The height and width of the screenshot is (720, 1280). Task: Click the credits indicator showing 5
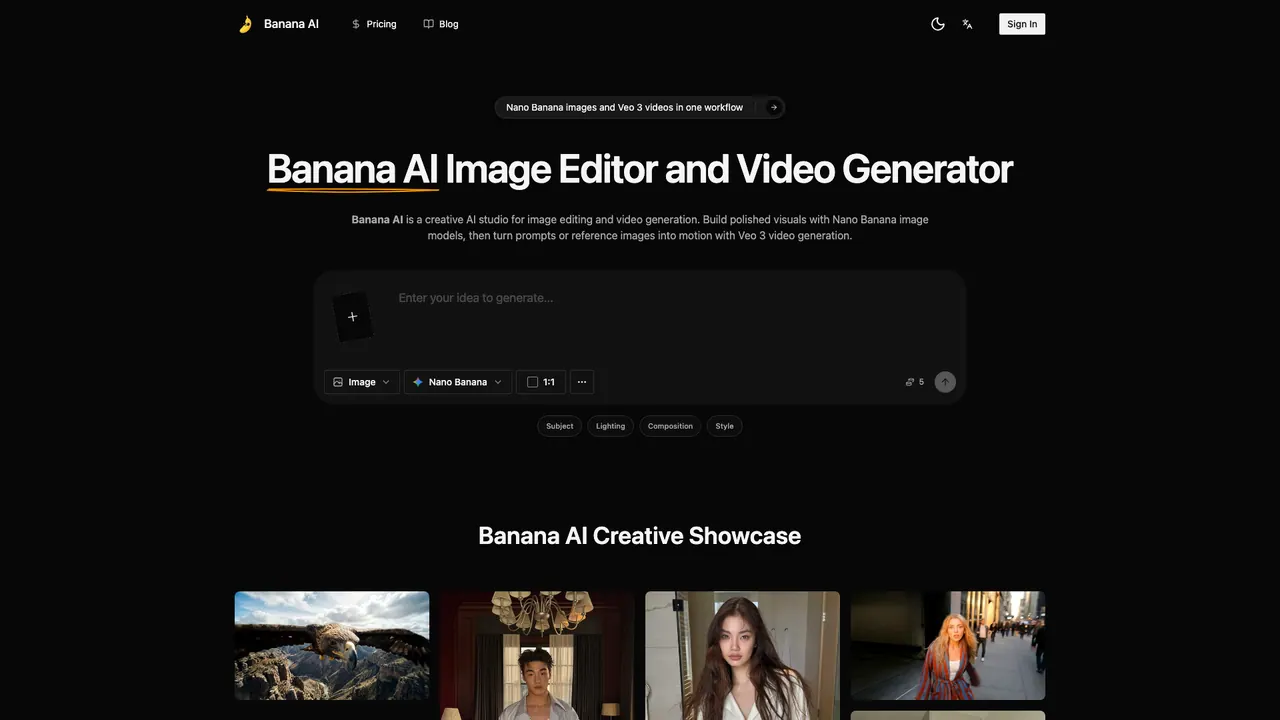pos(915,382)
